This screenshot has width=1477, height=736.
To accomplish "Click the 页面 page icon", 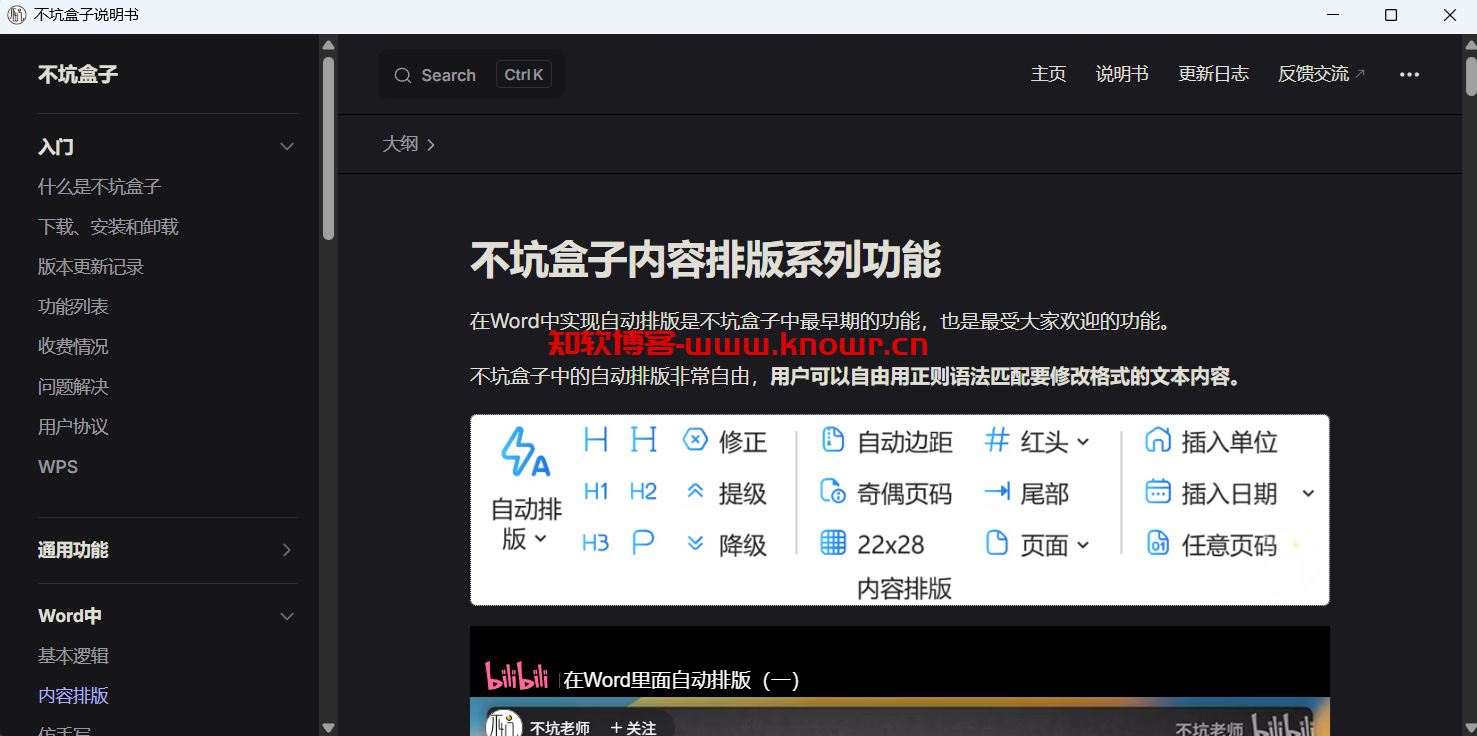I will pyautogui.click(x=997, y=543).
